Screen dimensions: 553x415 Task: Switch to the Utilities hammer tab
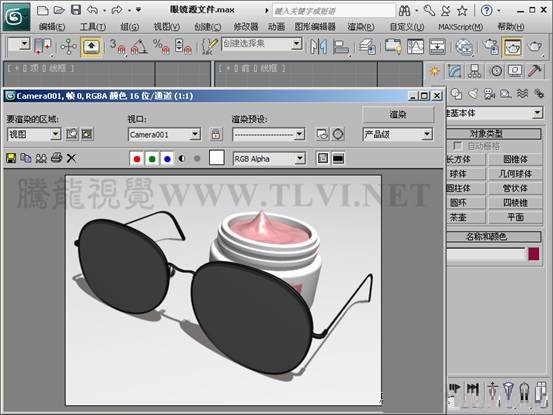tap(535, 71)
